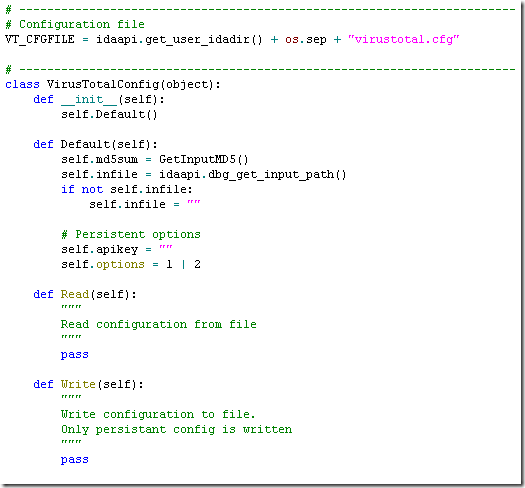Click idaapi.dbg_get_input_path() call
This screenshot has height=488, width=525.
coord(253,174)
